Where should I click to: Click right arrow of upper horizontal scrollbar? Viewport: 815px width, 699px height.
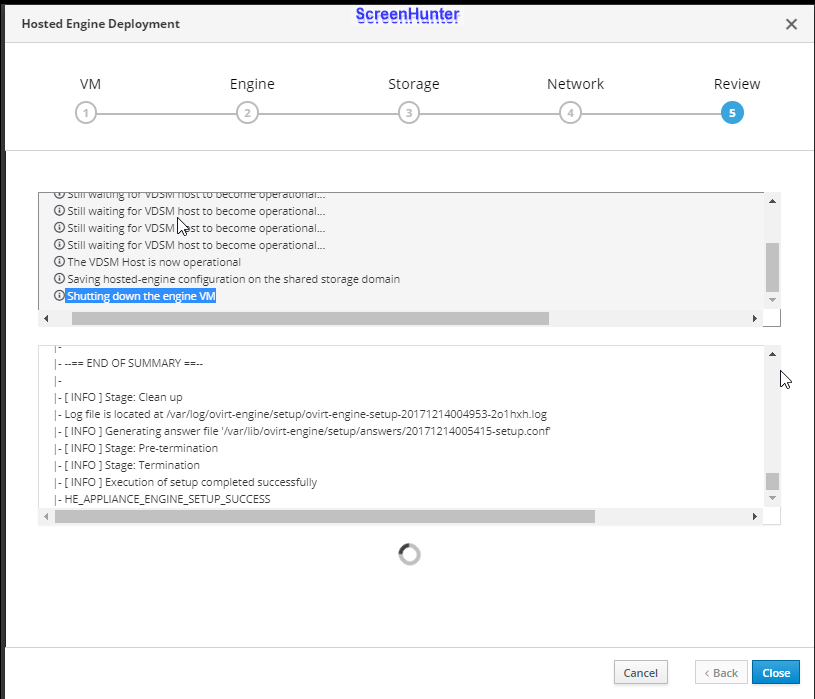pyautogui.click(x=755, y=318)
